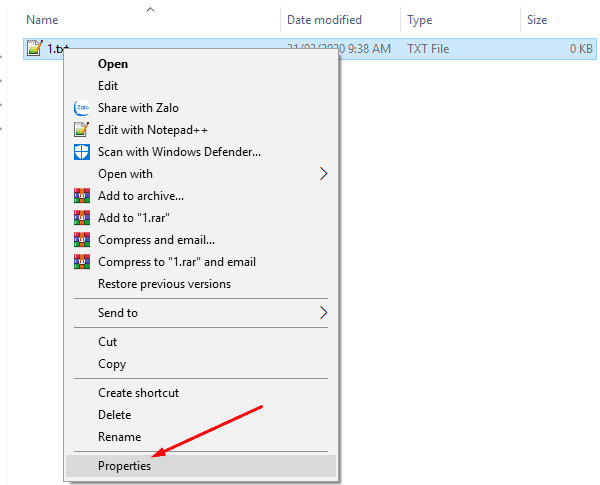Sort files by Type column header

(420, 20)
